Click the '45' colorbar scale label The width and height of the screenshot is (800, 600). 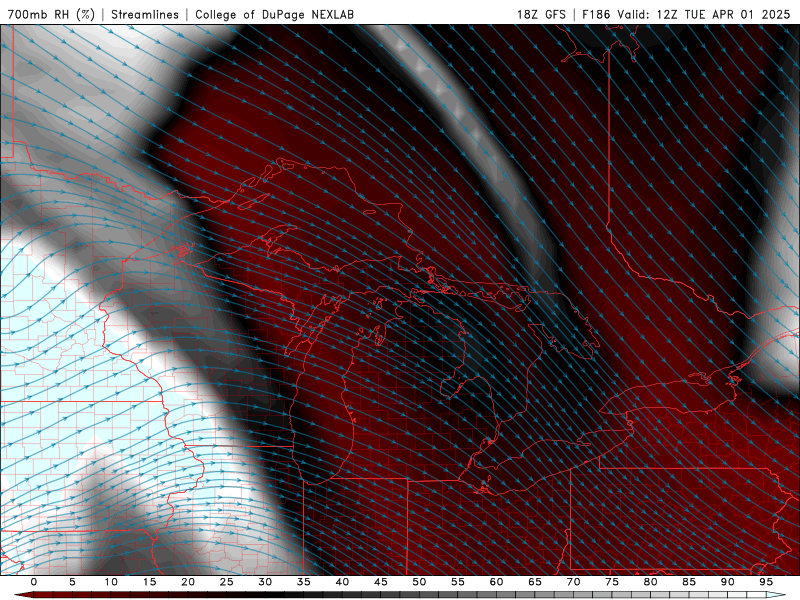click(x=381, y=582)
